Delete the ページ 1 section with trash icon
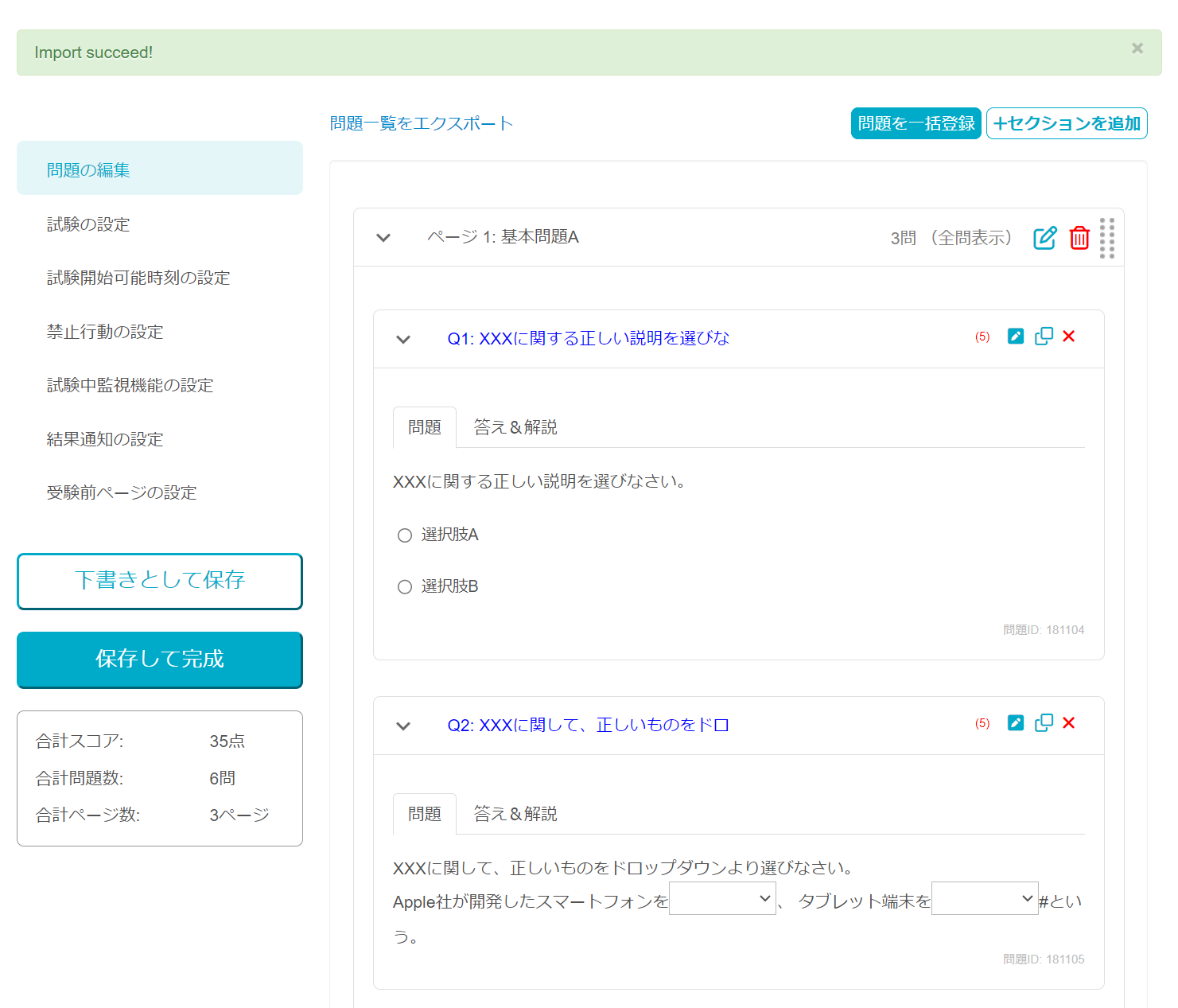This screenshot has width=1178, height=1008. 1079,238
